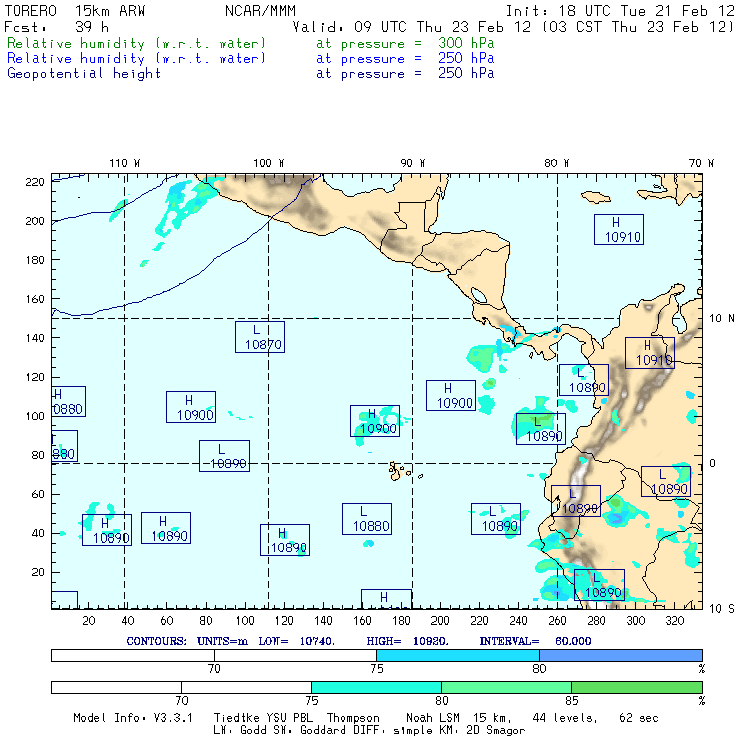Click the green "300 hPa" pressure value
Screen dimensions: 740x740
click(466, 43)
